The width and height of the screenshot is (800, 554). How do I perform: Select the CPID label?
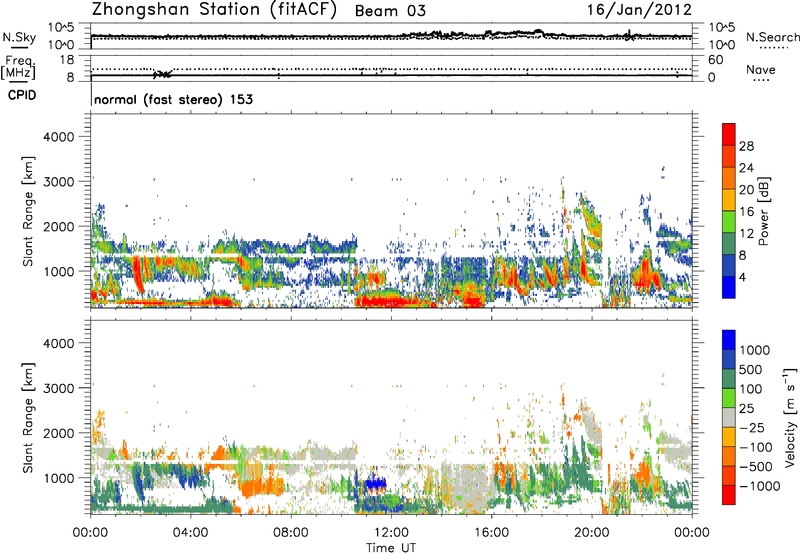point(22,95)
